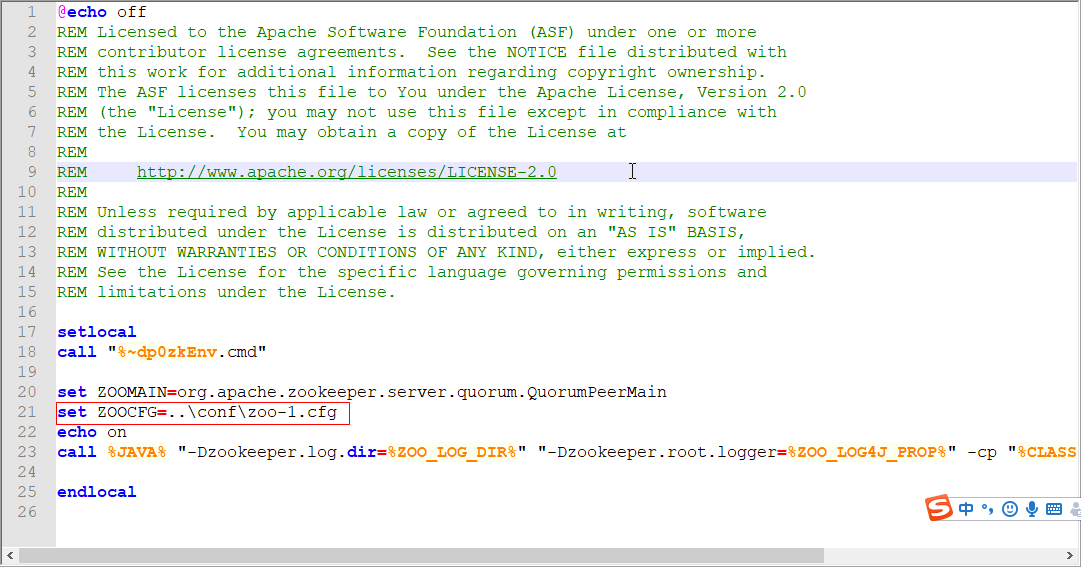Image resolution: width=1081 pixels, height=567 pixels.
Task: Click 'QuorumPeerMain' in the ZOOMAIN line
Action: coord(597,392)
